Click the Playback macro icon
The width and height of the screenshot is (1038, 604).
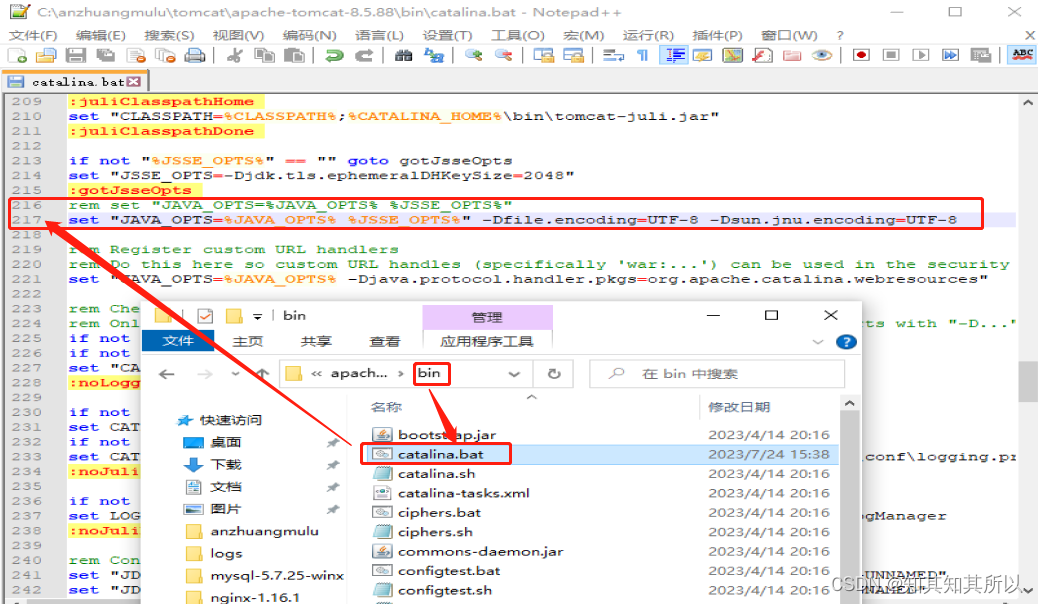(921, 56)
